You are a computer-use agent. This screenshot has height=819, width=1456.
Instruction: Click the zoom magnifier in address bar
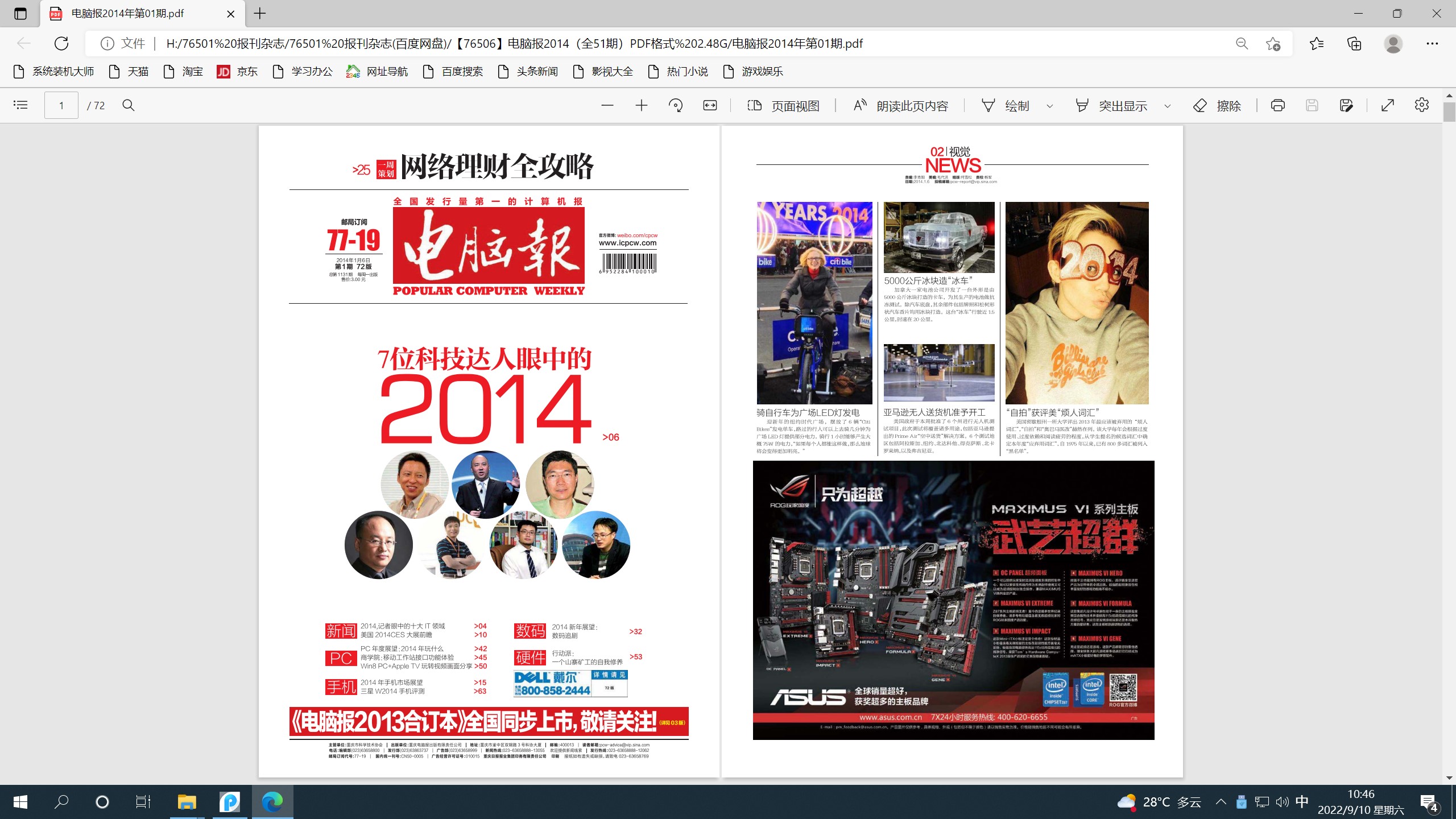(1242, 44)
